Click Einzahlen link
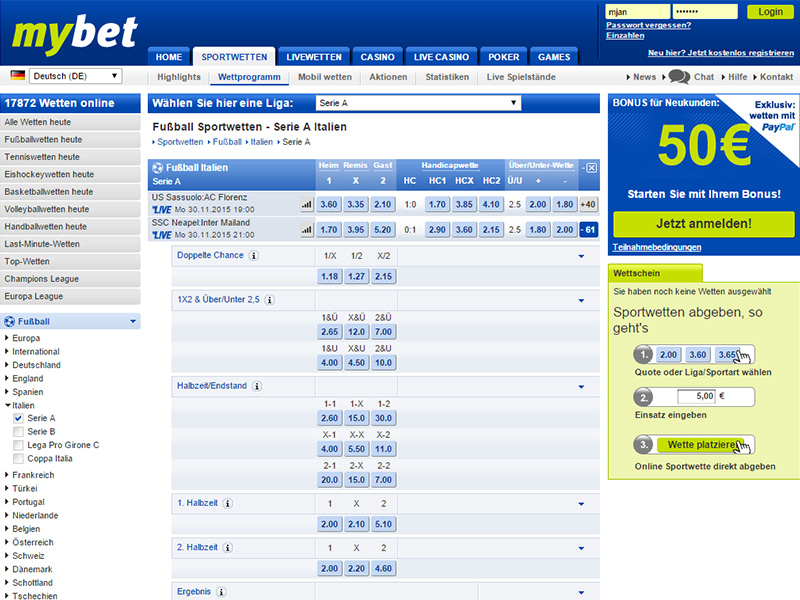Screen dimensions: 800x600 [x=625, y=36]
